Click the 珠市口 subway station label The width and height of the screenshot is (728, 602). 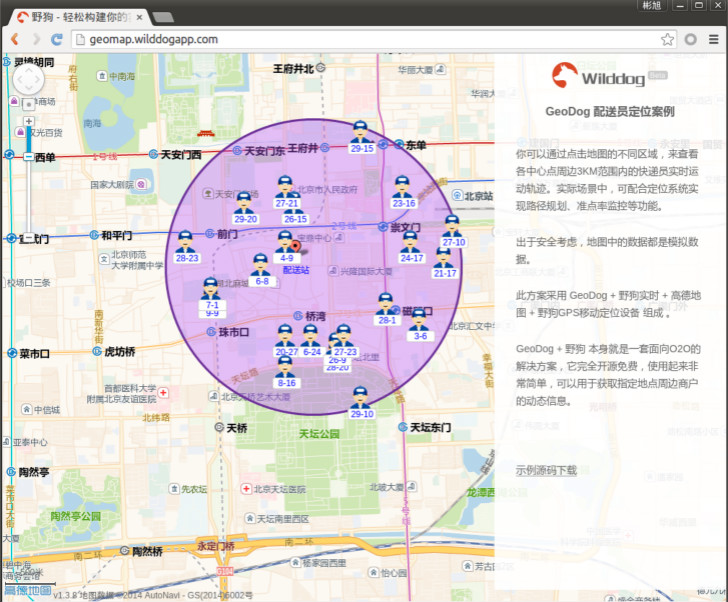click(x=234, y=332)
